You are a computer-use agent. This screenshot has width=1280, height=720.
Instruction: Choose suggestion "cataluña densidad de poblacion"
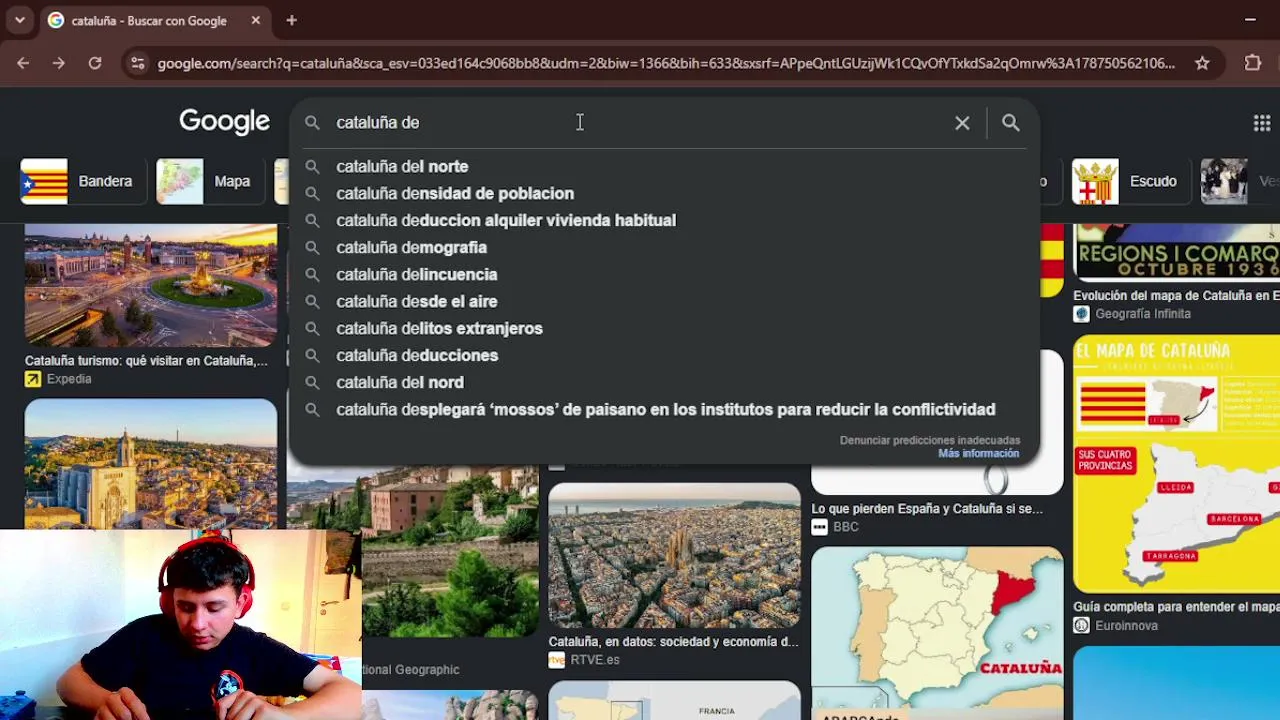[664, 194]
